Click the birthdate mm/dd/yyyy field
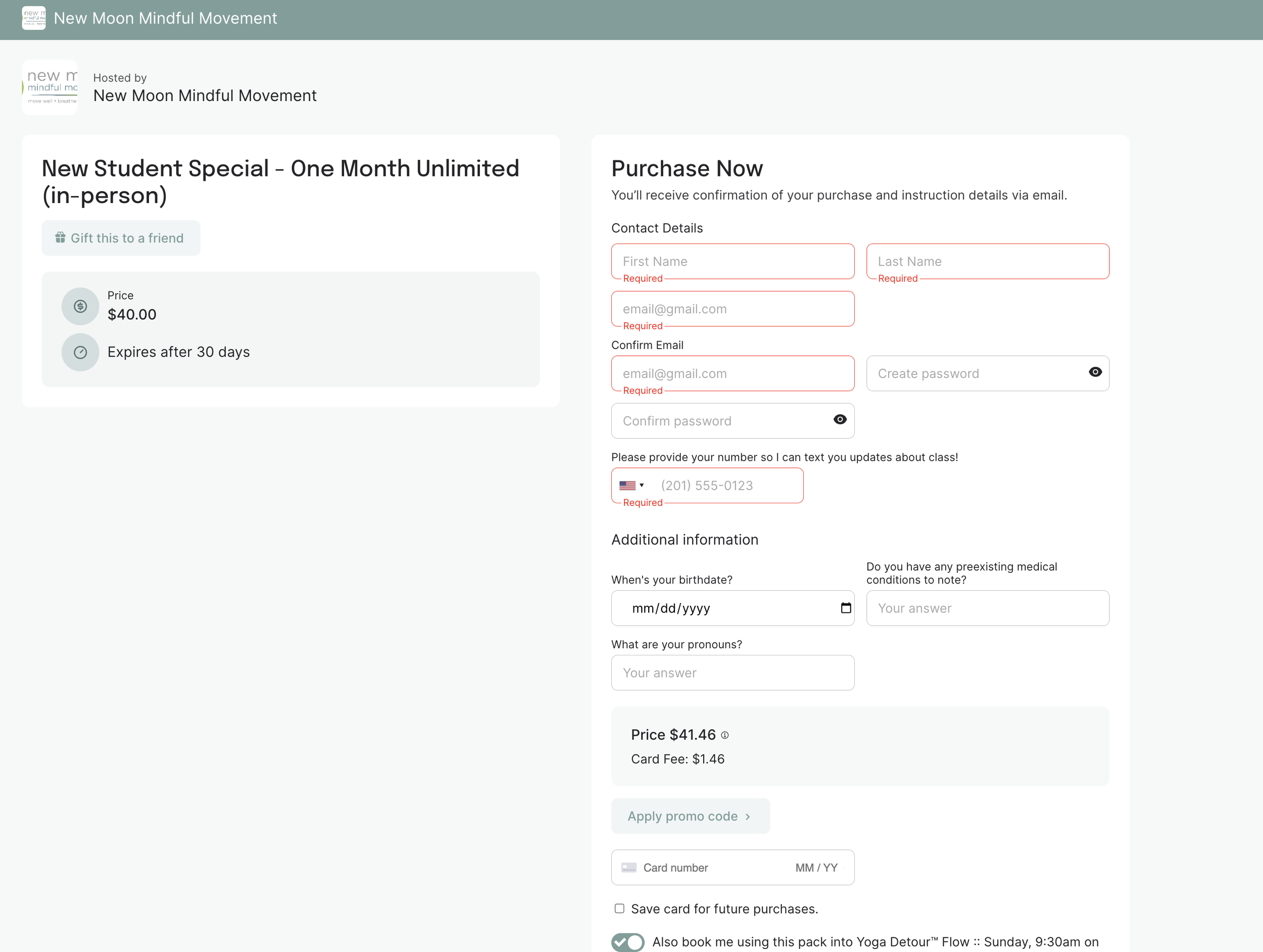 tap(733, 608)
